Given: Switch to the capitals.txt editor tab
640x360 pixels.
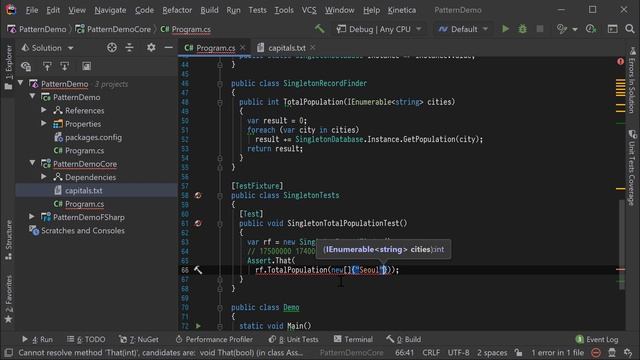Looking at the screenshot, I should (287, 48).
